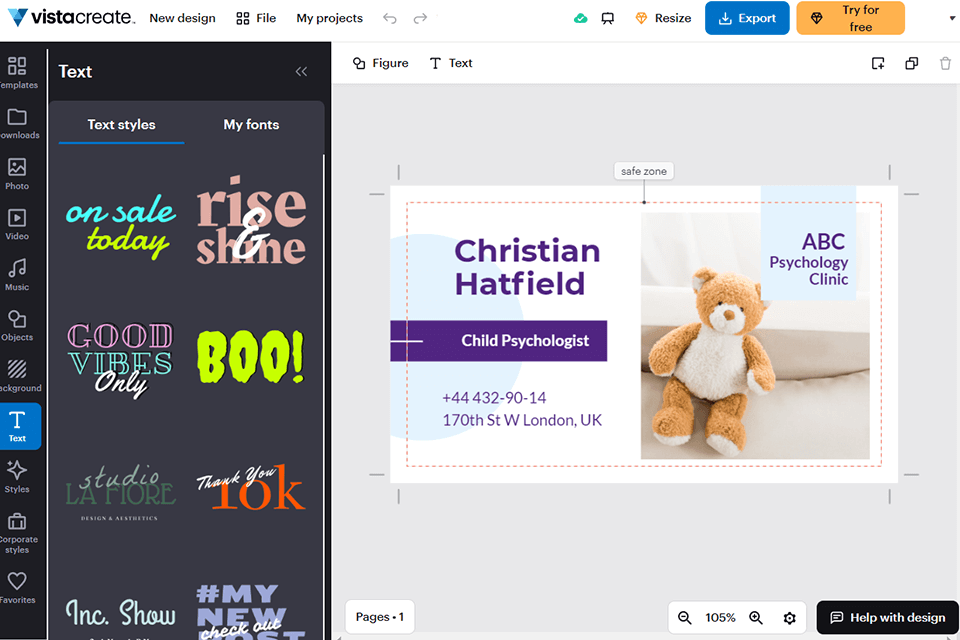Add Text from the top toolbar
Viewport: 960px width, 640px height.
pos(451,63)
